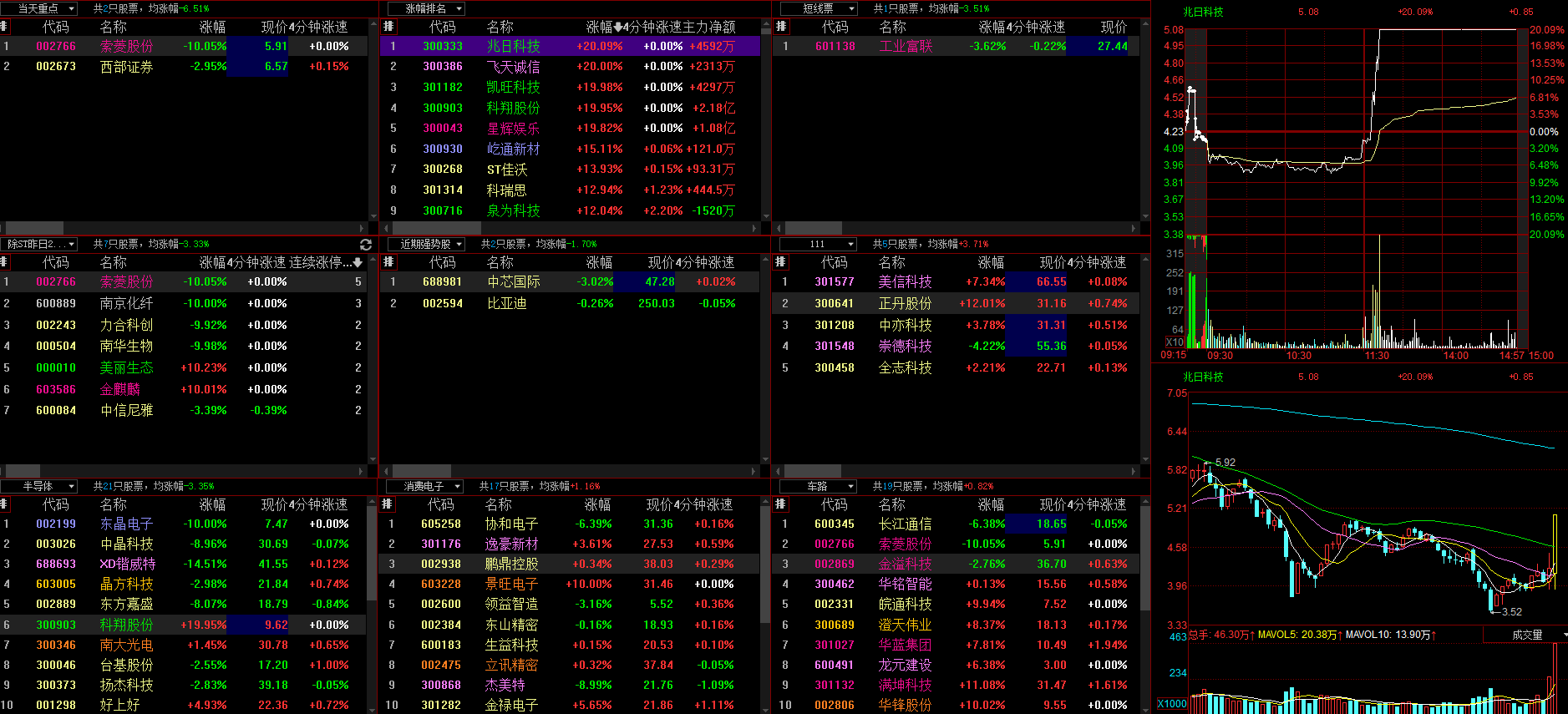Click the X1000 volume multiplier on K-line chart
Screen dimensions: 1568x714
pos(1172,704)
